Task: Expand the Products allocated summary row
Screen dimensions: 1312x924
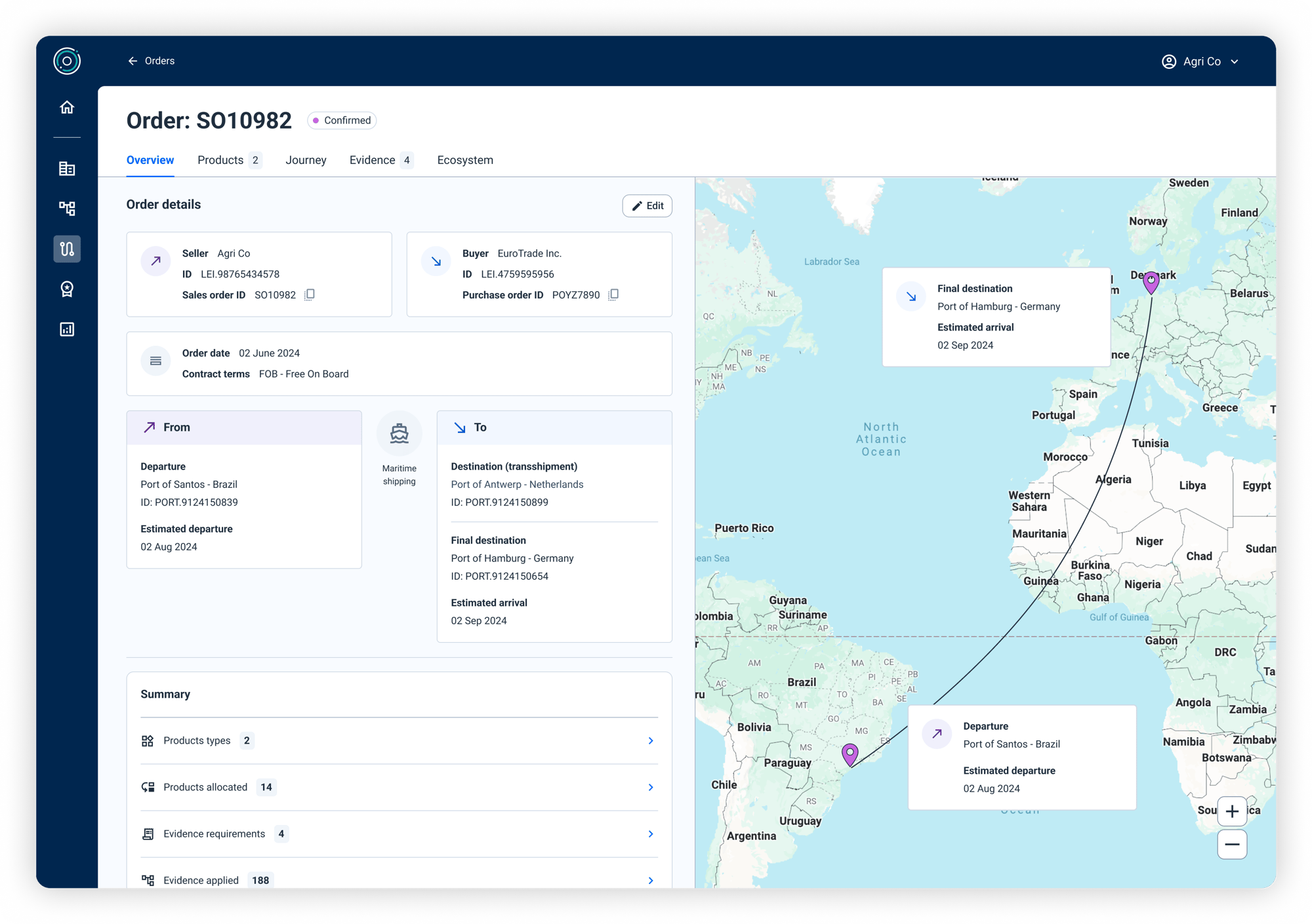Action: tap(399, 788)
